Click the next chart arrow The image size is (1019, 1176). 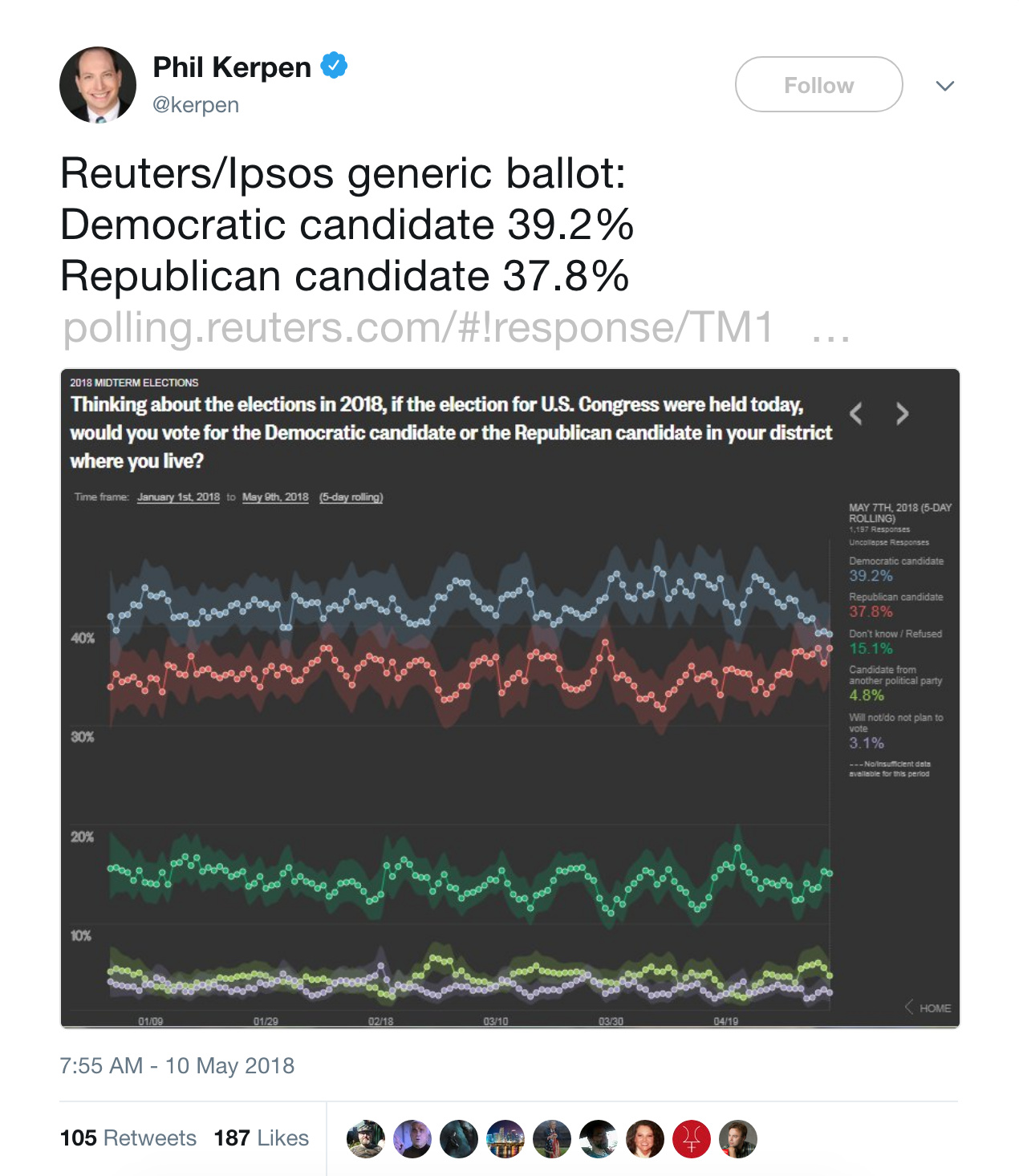point(903,414)
